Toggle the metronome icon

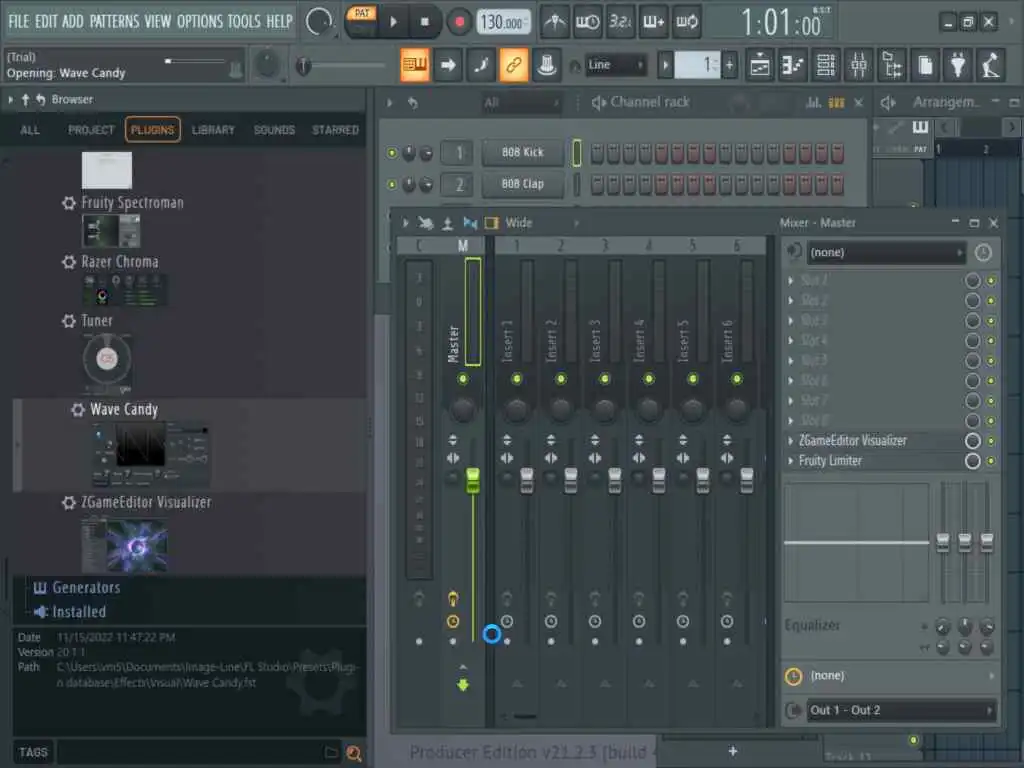[x=554, y=22]
